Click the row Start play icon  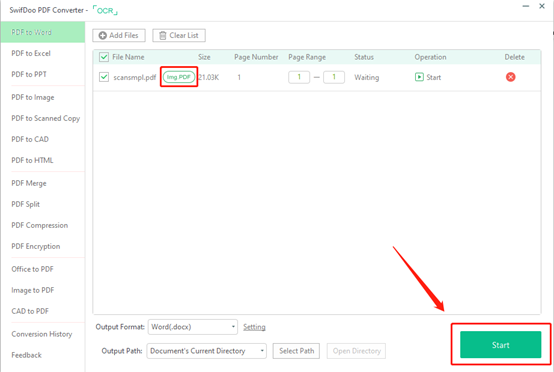[x=419, y=77]
